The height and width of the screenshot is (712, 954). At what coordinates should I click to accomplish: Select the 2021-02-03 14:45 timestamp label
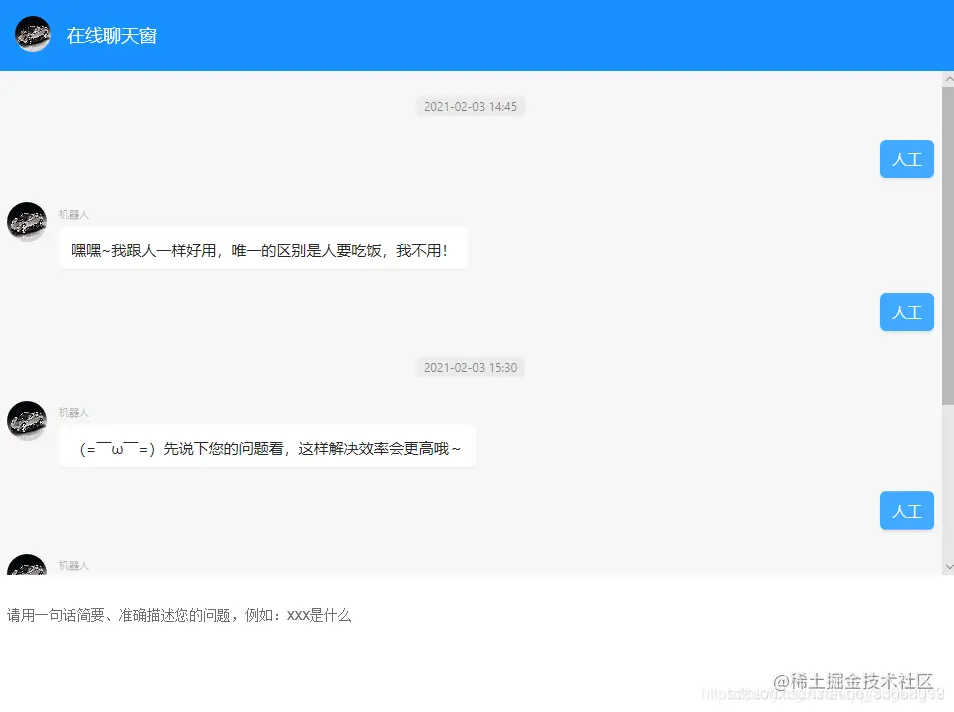point(470,106)
